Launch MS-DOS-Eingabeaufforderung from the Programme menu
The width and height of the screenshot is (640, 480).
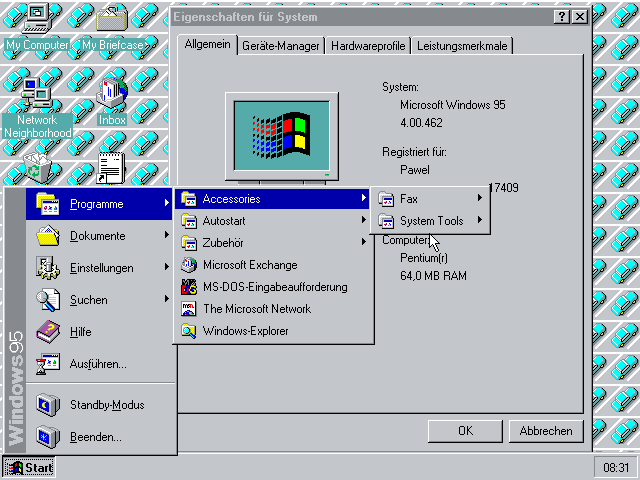273,287
